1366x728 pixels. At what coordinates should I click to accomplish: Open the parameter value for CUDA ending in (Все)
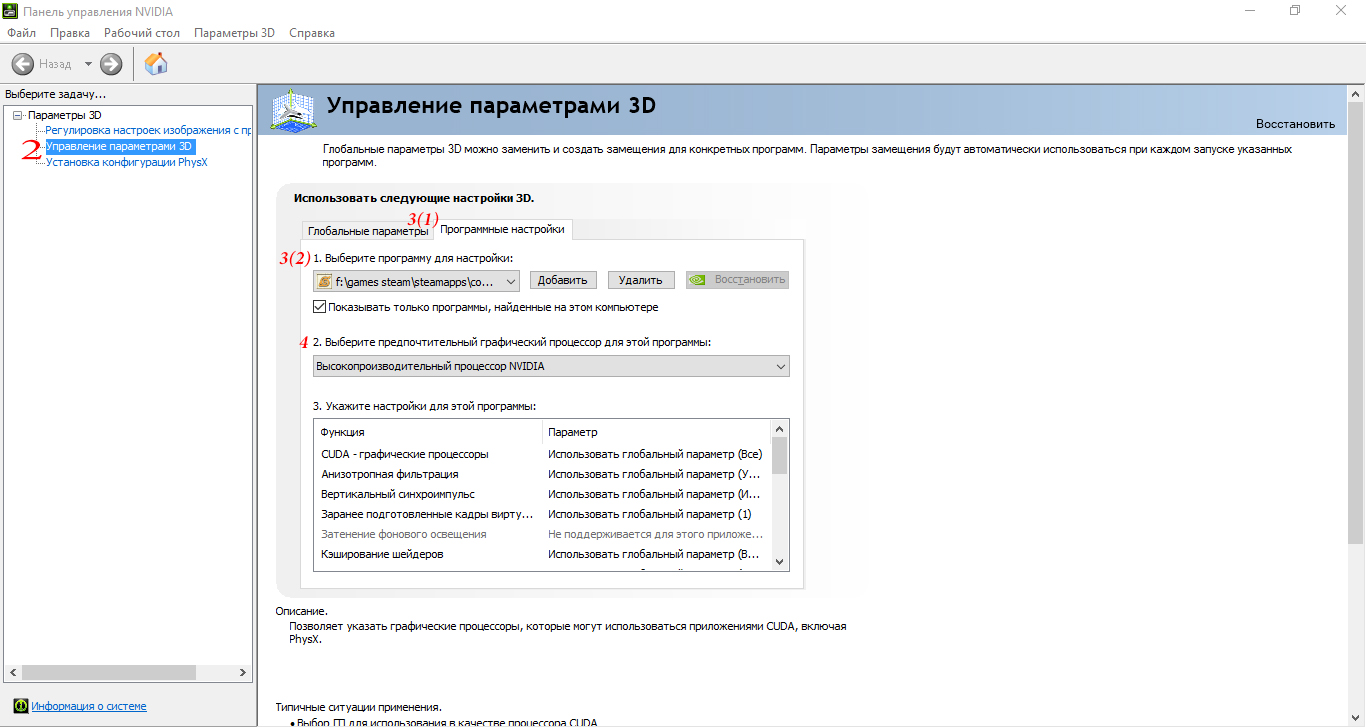(x=655, y=454)
